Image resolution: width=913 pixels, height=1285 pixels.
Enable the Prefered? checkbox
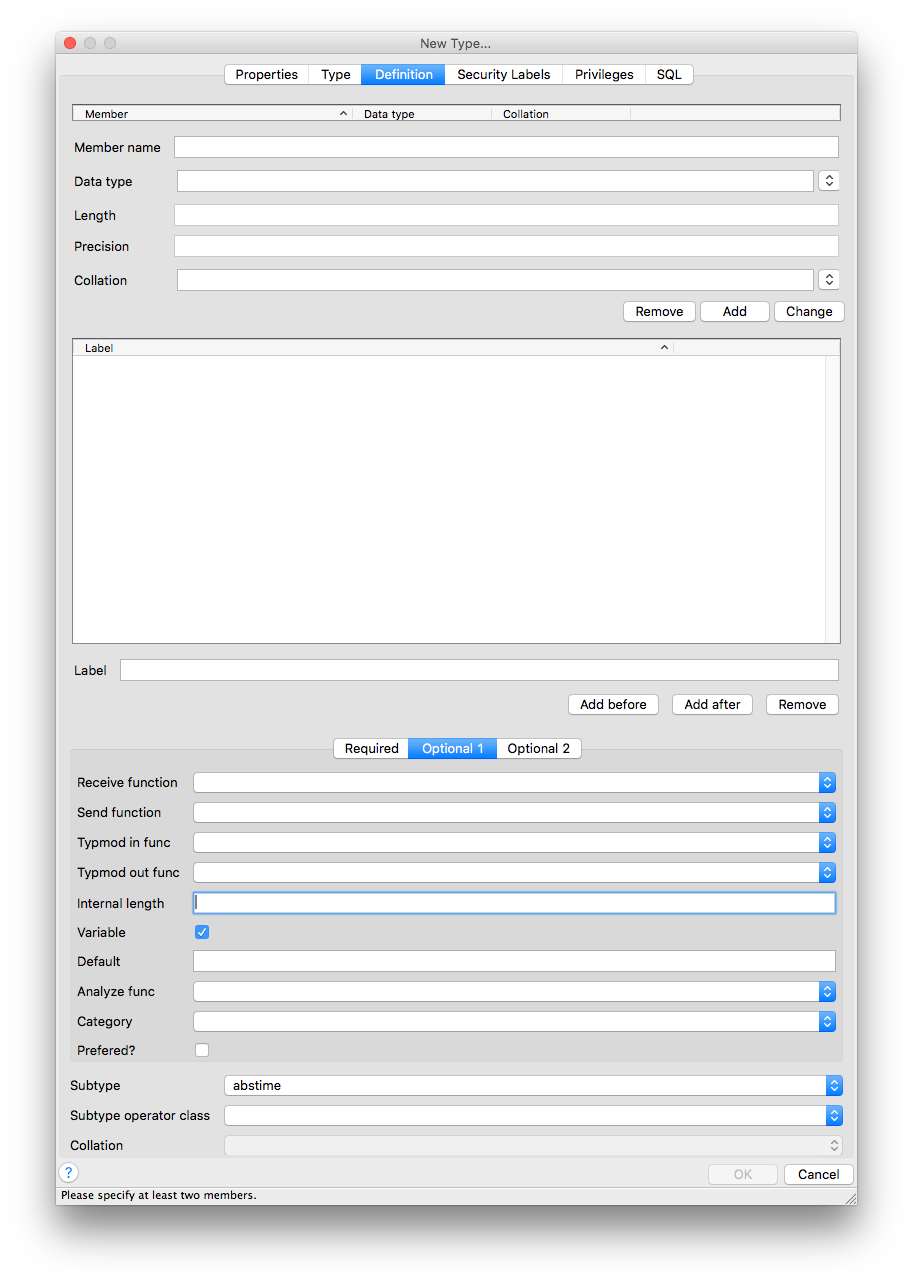point(202,1050)
